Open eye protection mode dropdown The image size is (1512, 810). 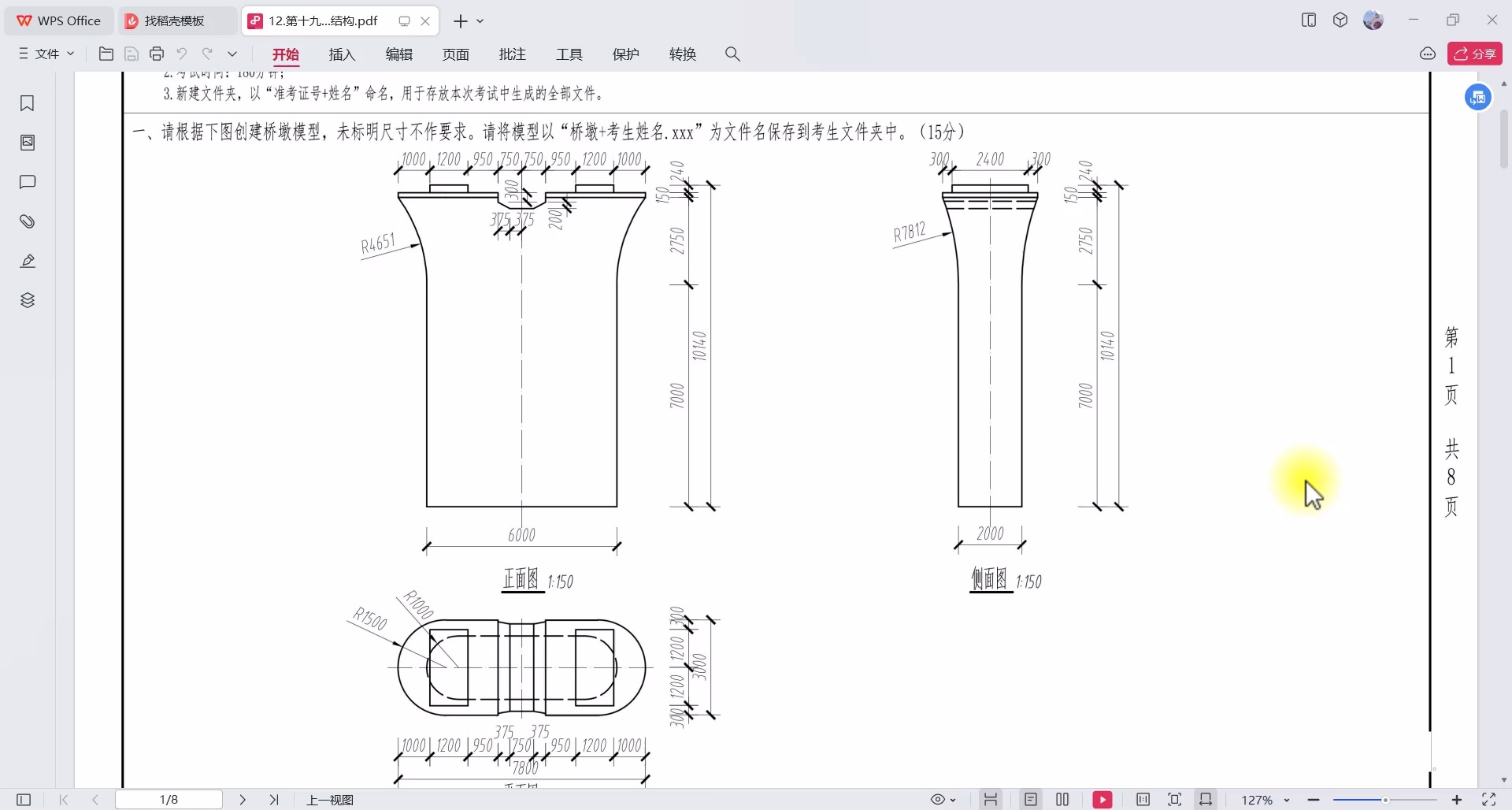click(x=943, y=800)
